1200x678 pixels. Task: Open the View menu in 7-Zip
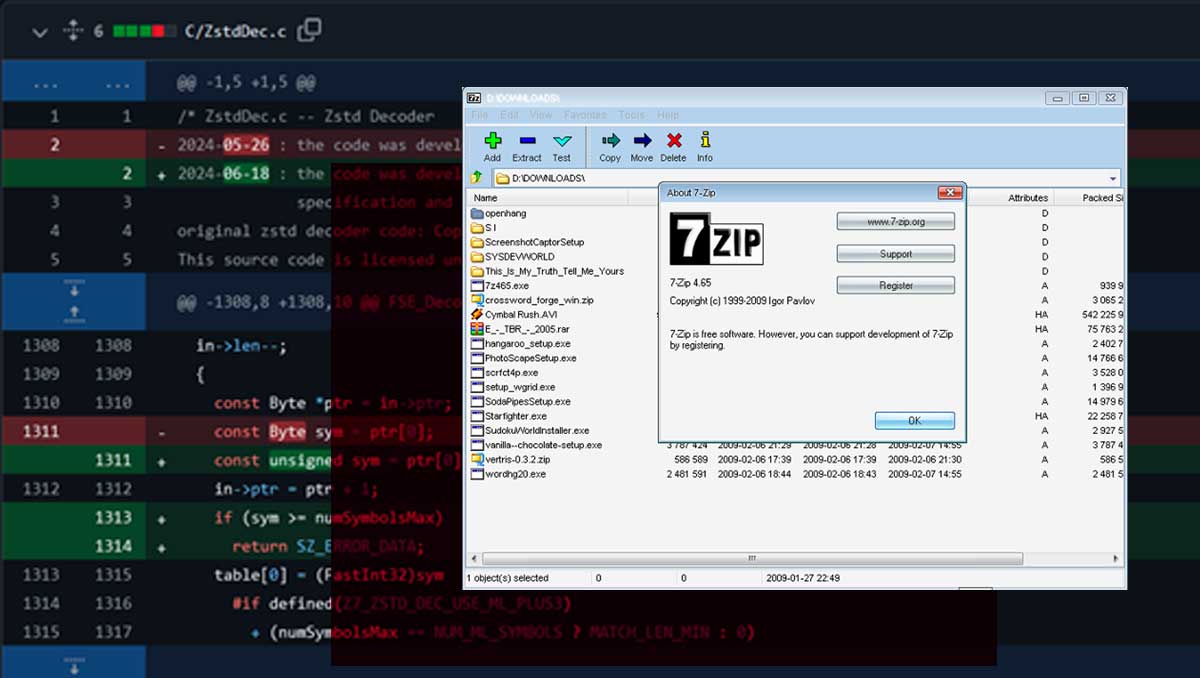click(x=541, y=115)
